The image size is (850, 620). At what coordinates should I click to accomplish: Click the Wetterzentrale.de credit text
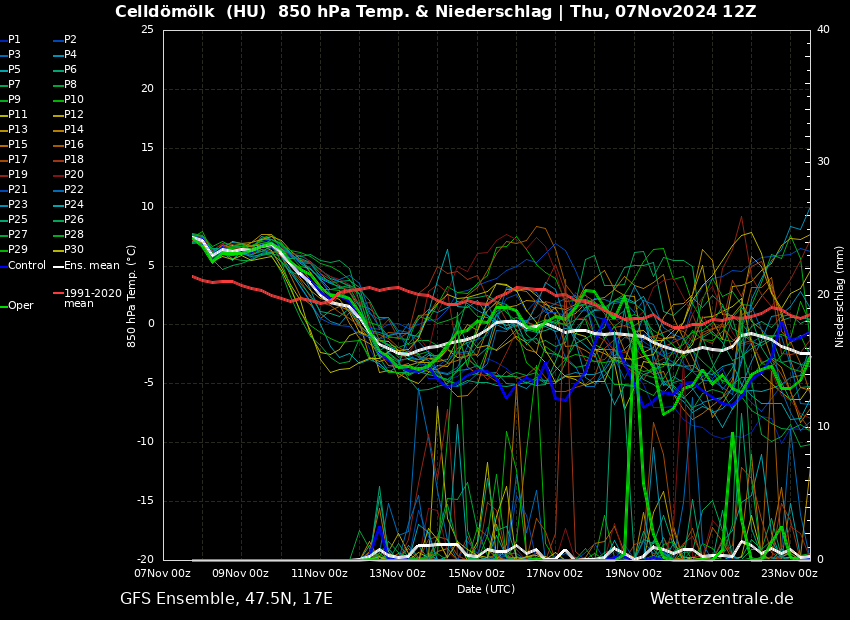(721, 599)
